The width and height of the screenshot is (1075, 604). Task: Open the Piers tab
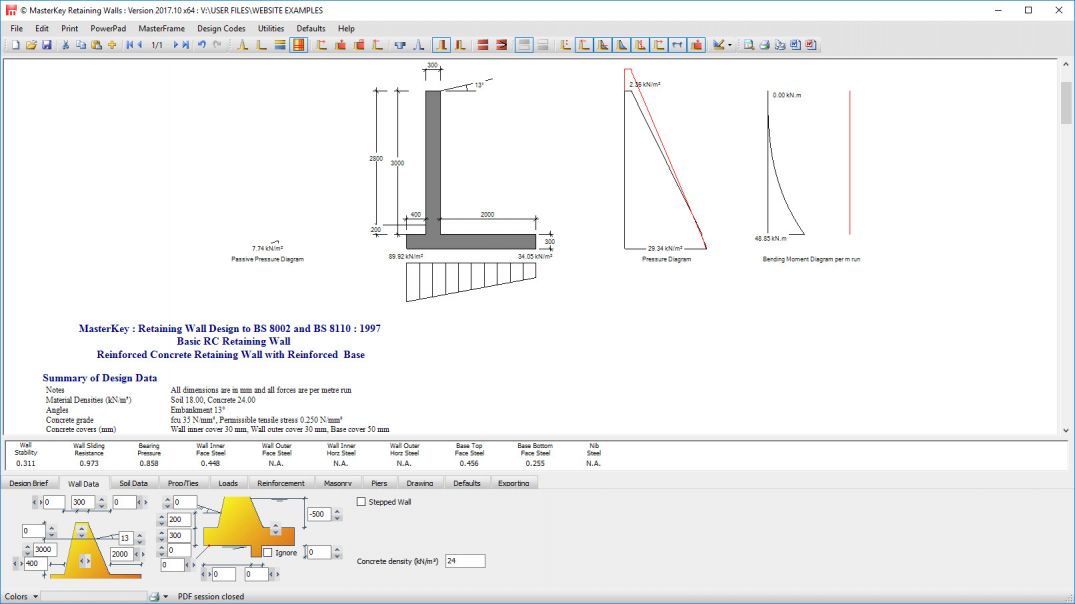pos(379,483)
